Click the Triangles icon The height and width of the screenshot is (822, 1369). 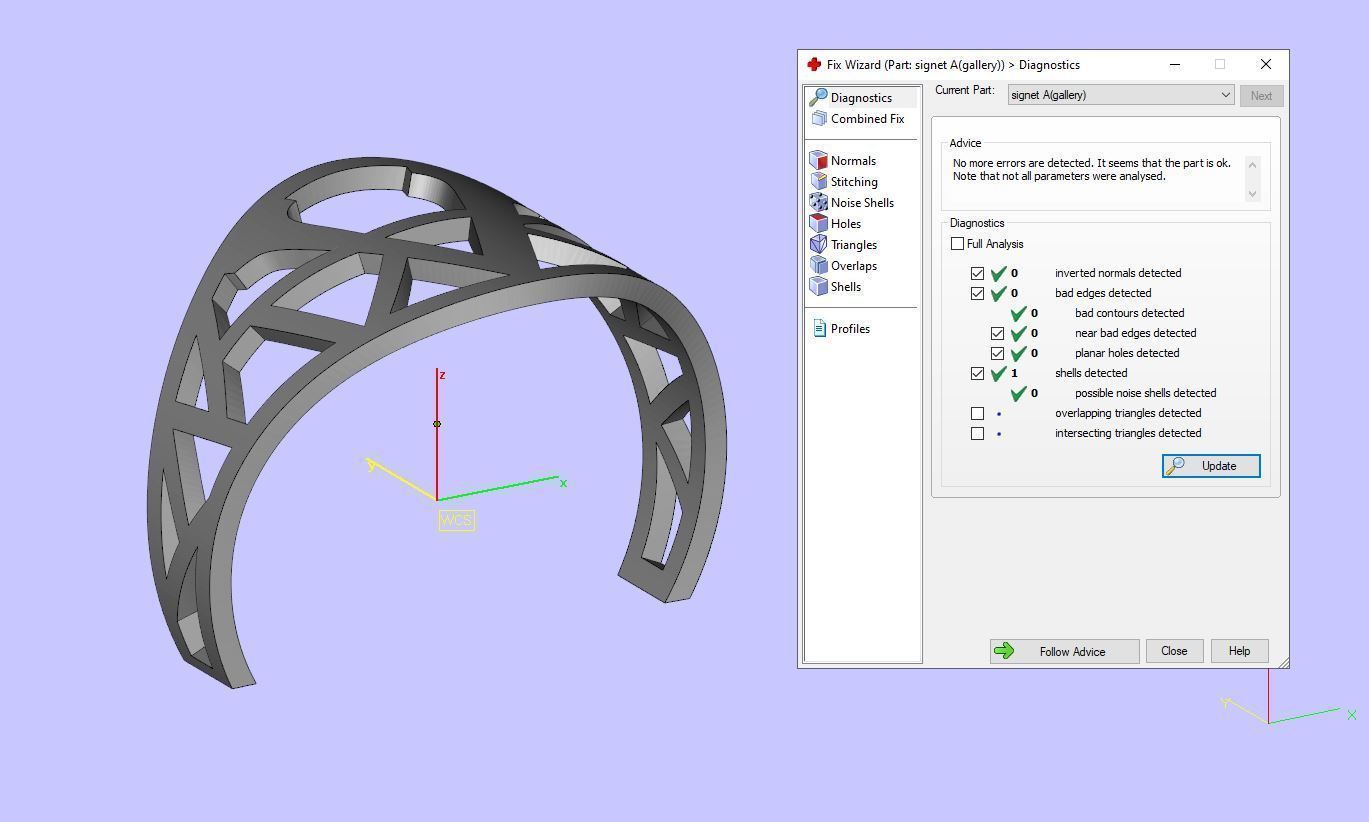coord(818,244)
